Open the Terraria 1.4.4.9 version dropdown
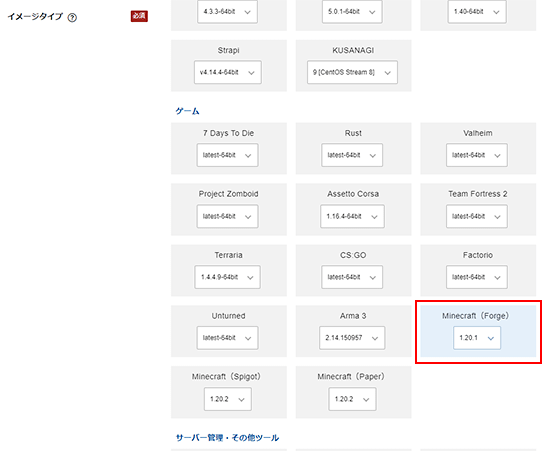 click(227, 277)
